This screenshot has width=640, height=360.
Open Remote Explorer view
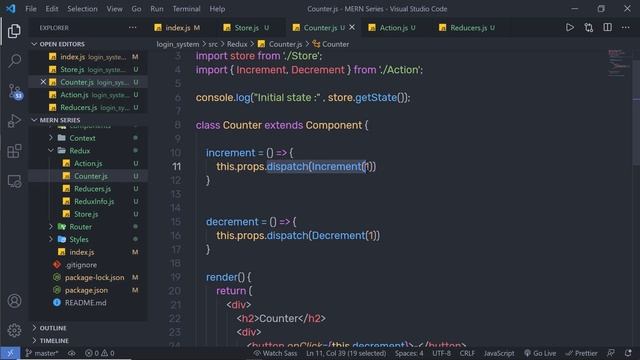point(14,181)
